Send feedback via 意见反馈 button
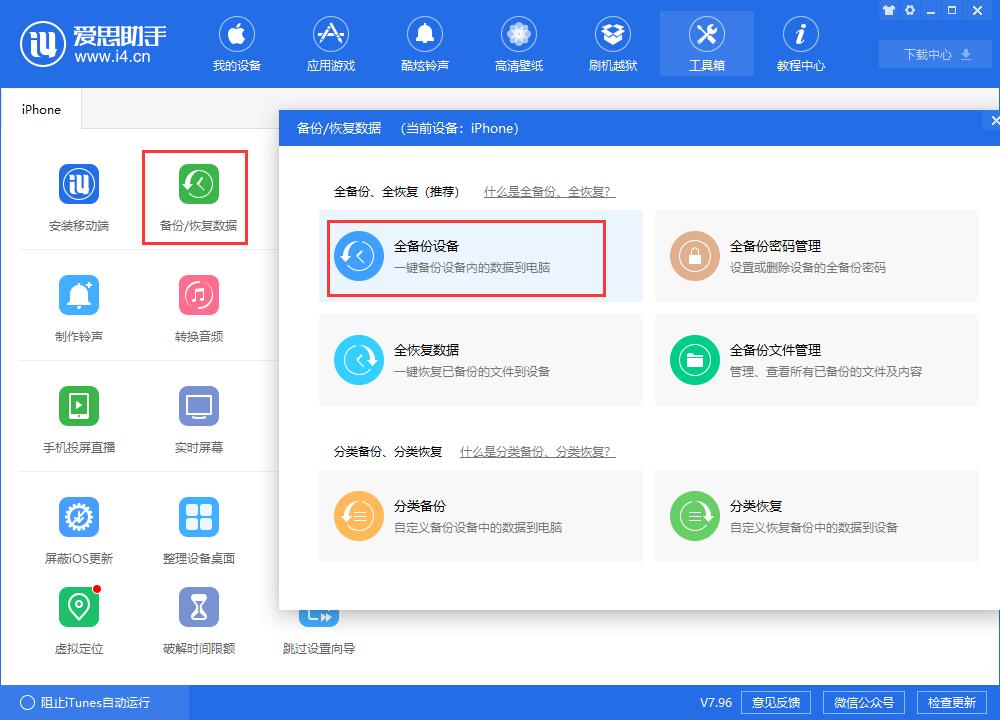Viewport: 1000px width, 720px height. (x=776, y=702)
